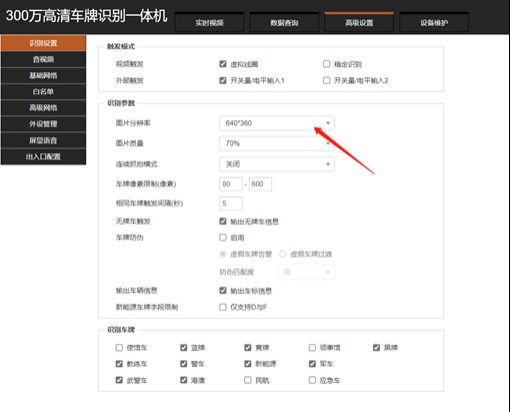Select 高级网络 in the sidebar
This screenshot has width=510, height=412.
pyautogui.click(x=43, y=108)
